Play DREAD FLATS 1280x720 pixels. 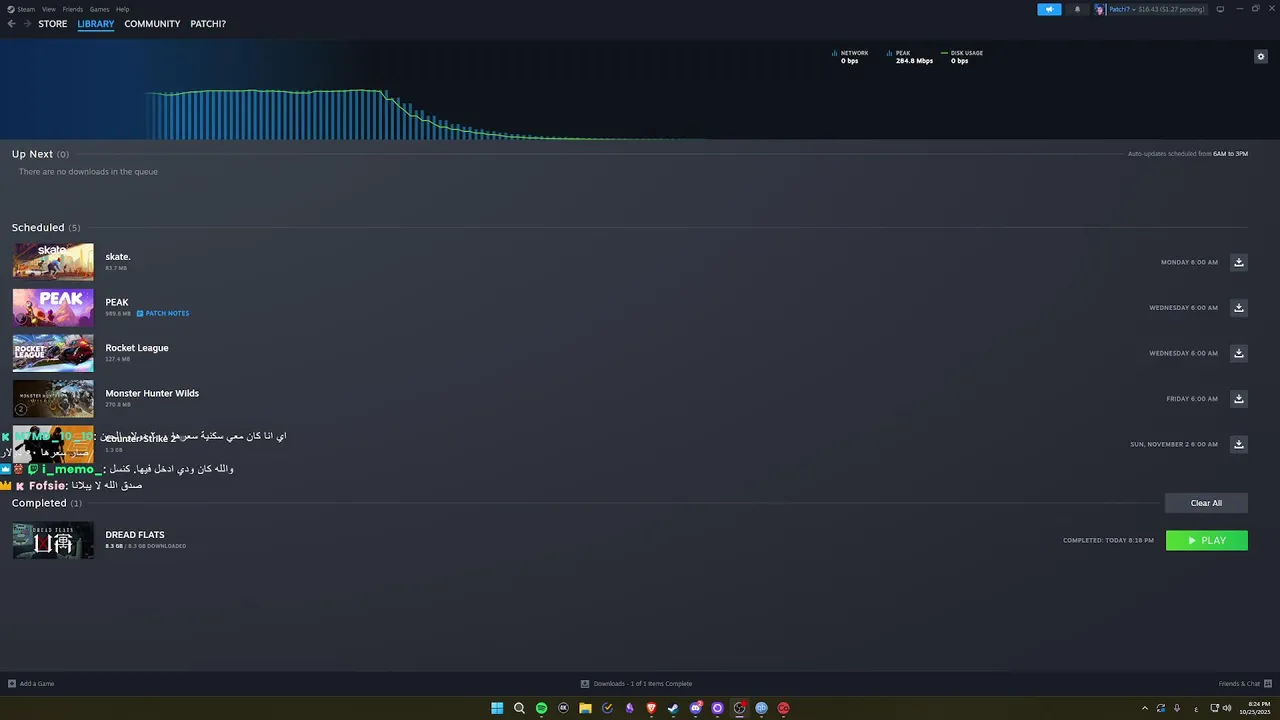(1207, 540)
